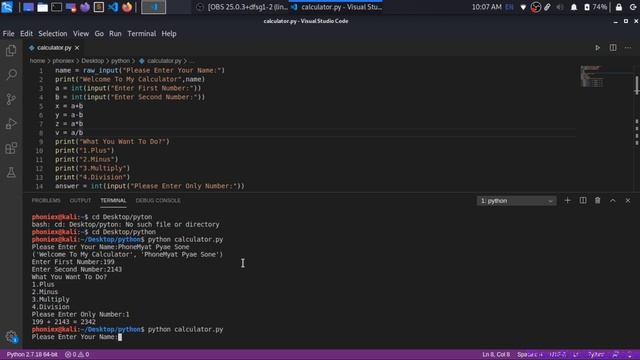Open the Help menu
Screen dimensions: 640x360
point(169,33)
